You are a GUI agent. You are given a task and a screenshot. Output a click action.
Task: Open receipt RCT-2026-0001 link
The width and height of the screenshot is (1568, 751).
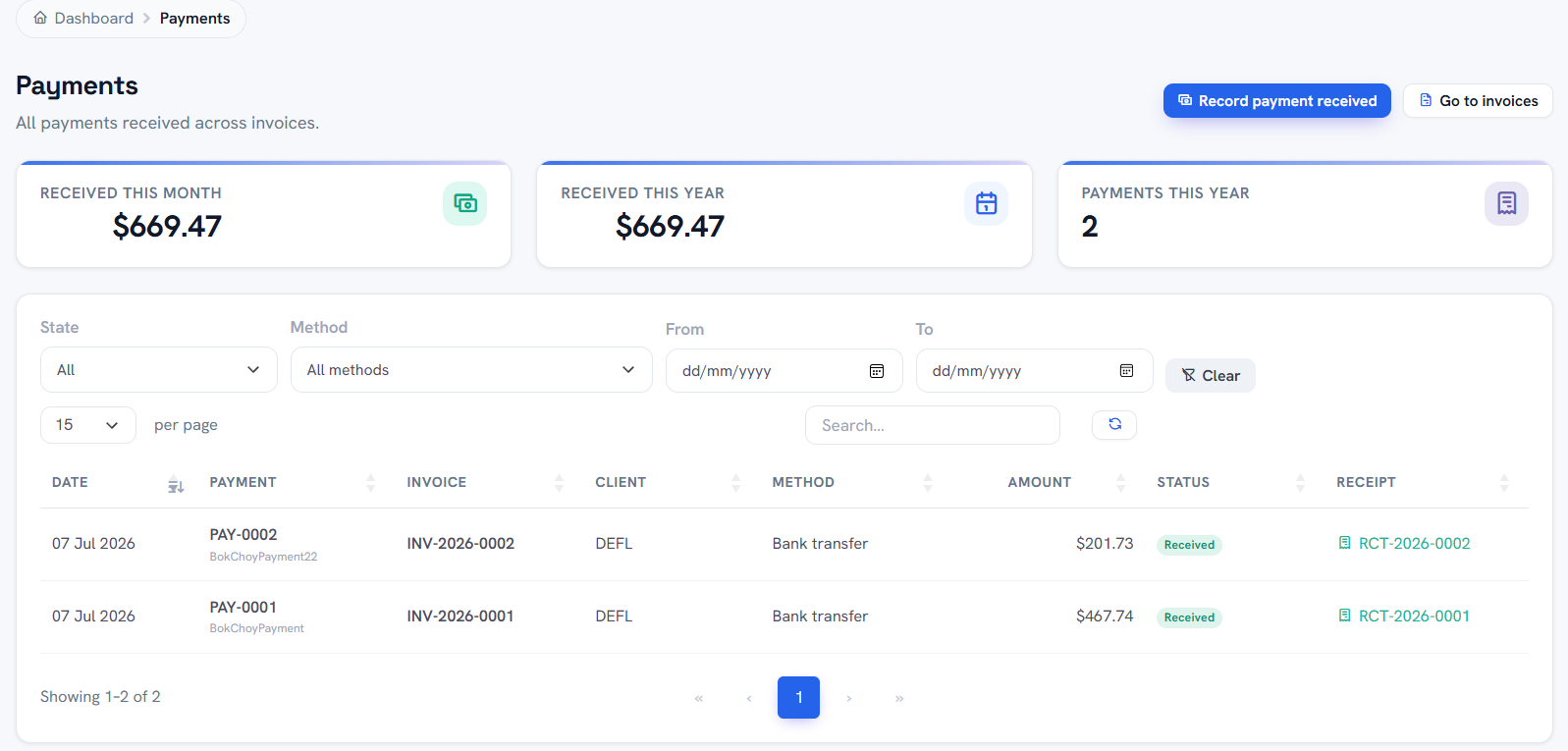(x=1404, y=616)
